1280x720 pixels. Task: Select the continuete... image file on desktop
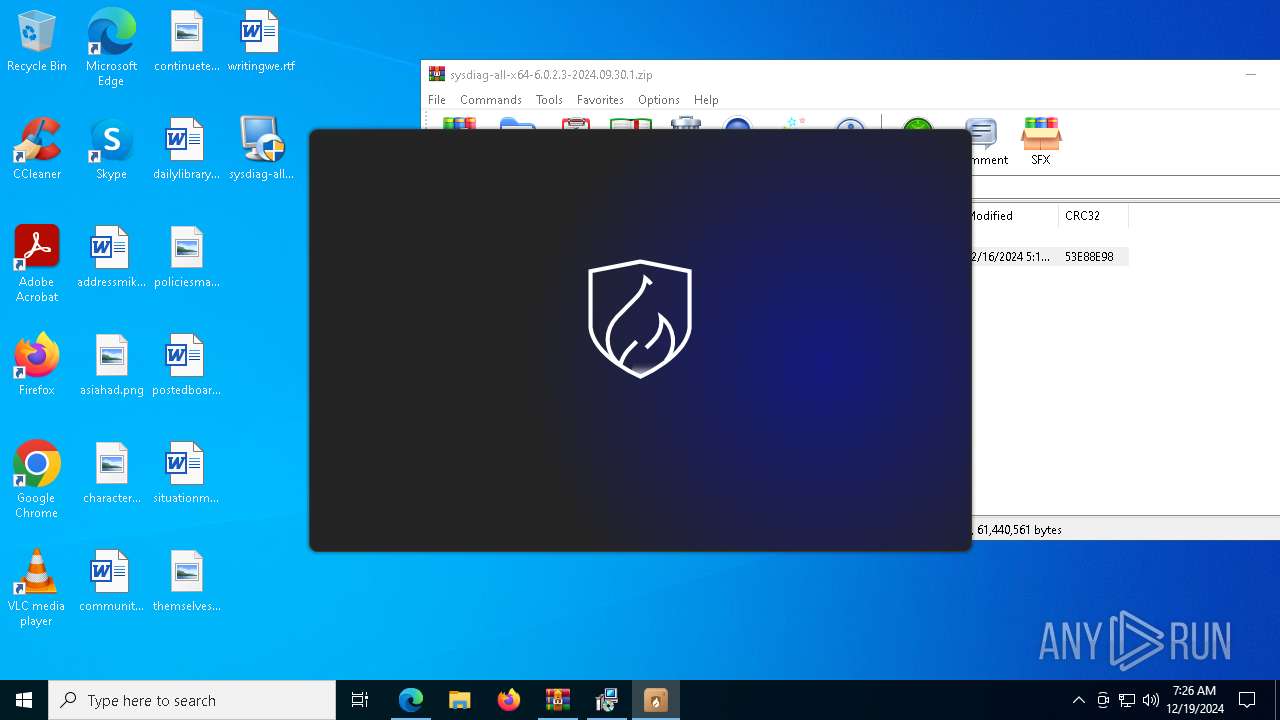click(186, 41)
